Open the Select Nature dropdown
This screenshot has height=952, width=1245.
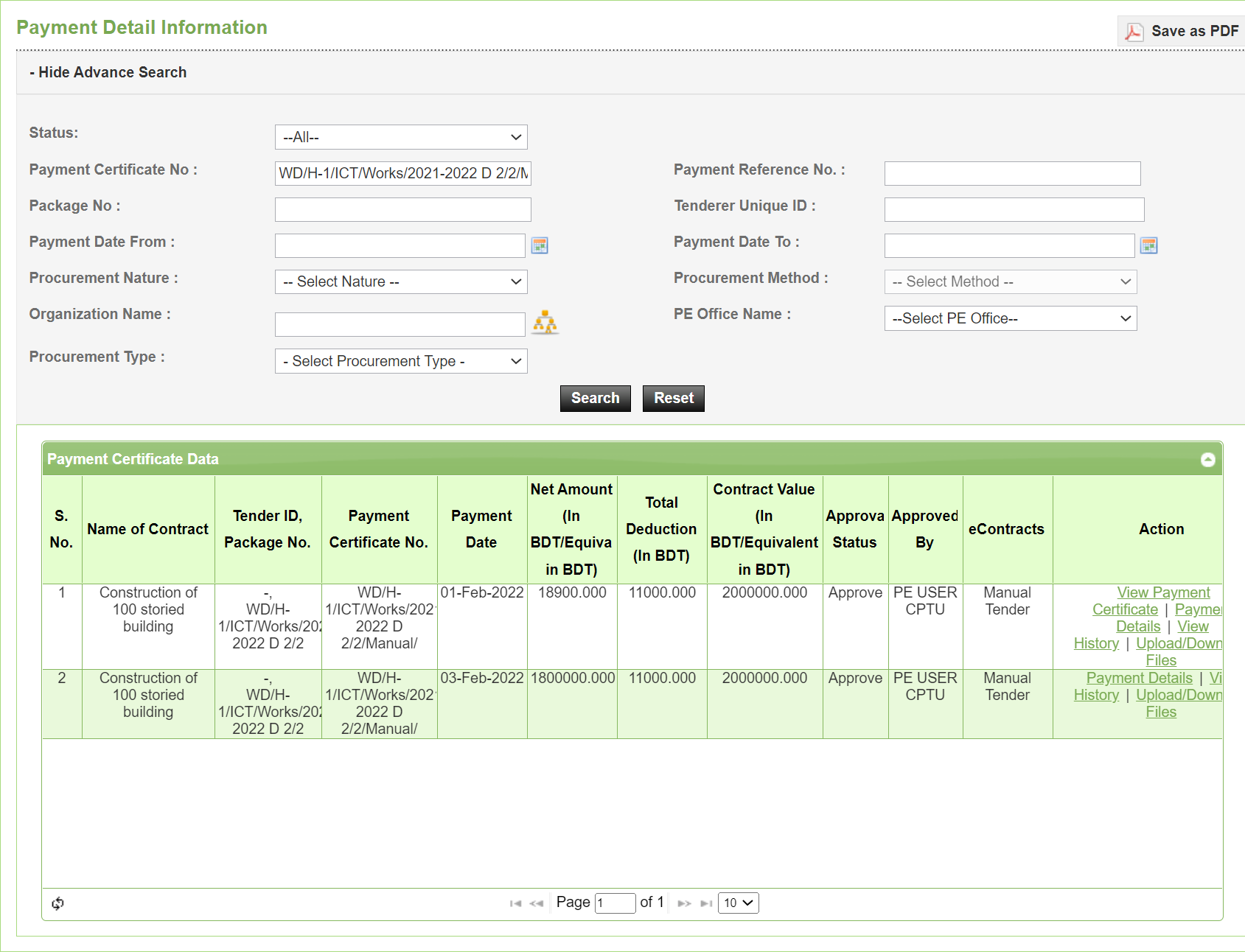point(401,281)
